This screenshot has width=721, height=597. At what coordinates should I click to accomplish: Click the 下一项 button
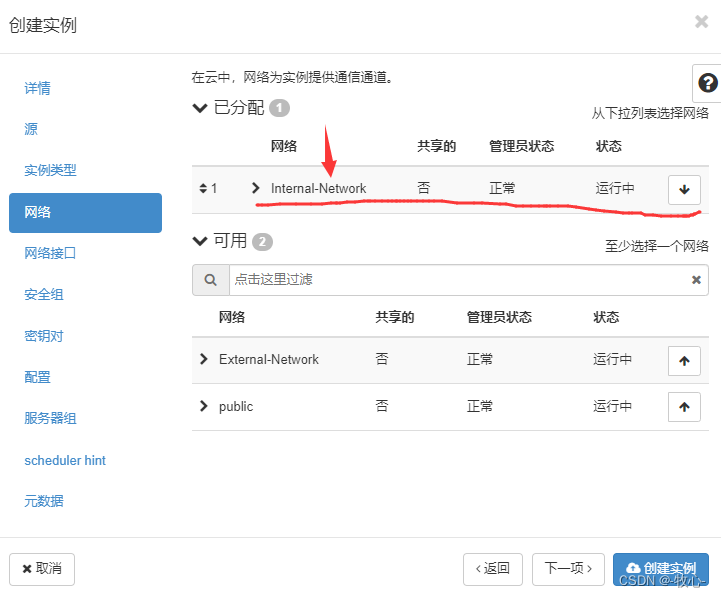568,569
